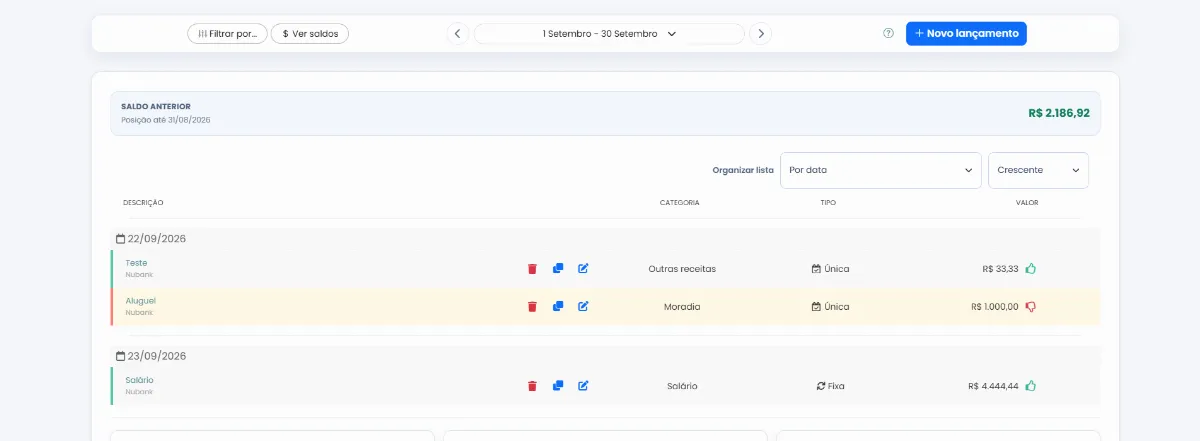
Task: Open the Crescente order dropdown
Action: (x=1038, y=170)
